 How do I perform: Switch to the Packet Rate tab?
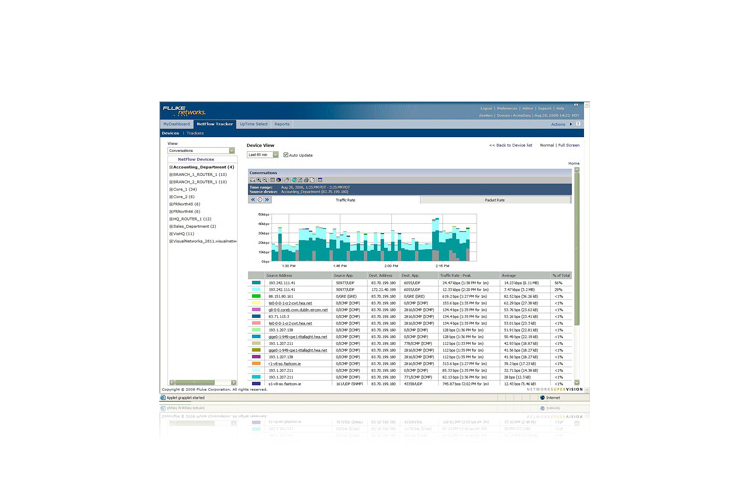point(494,200)
